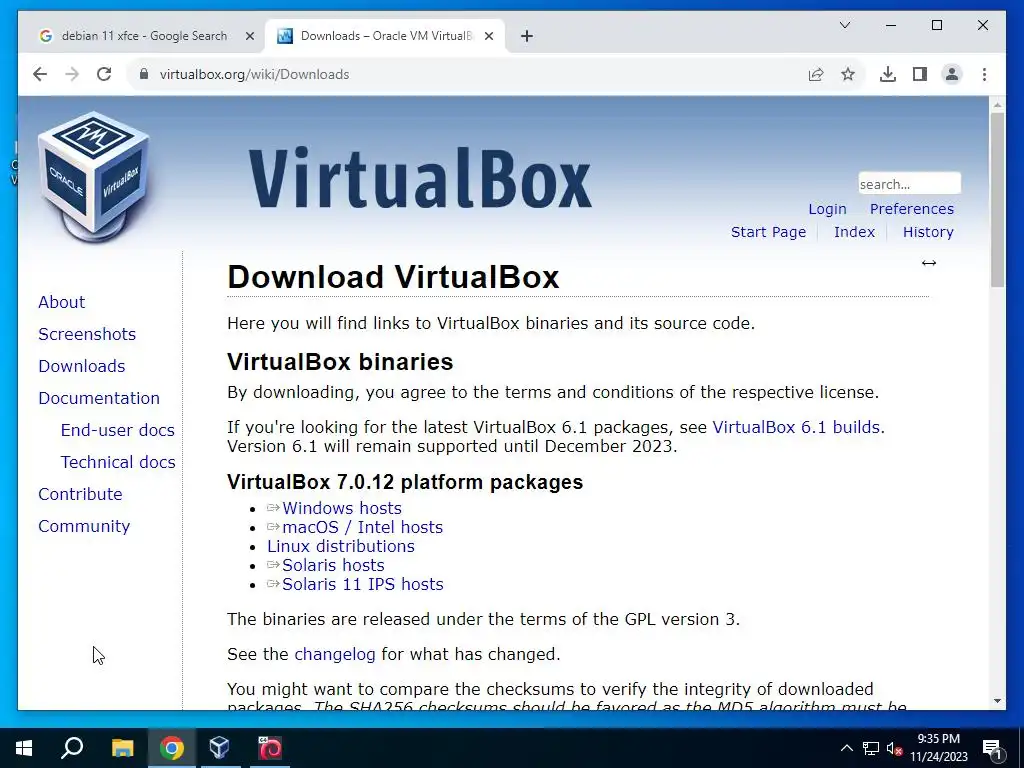Open About in the sidebar
The height and width of the screenshot is (768, 1024).
click(61, 302)
